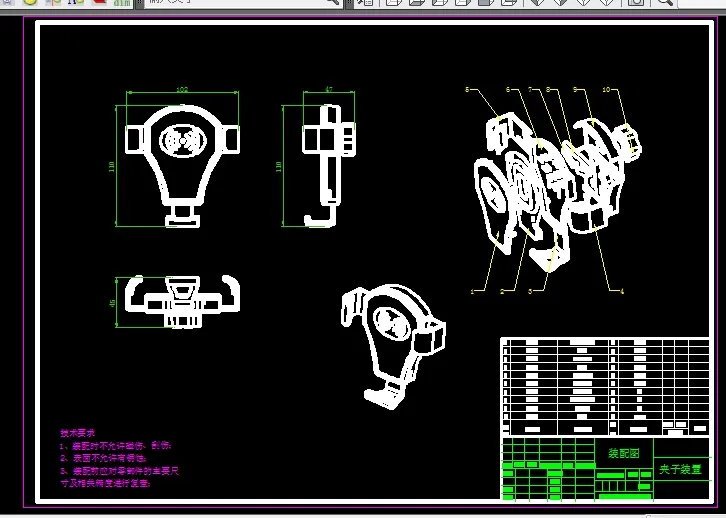
Task: Click part balloon number 10 label
Action: coord(607,89)
